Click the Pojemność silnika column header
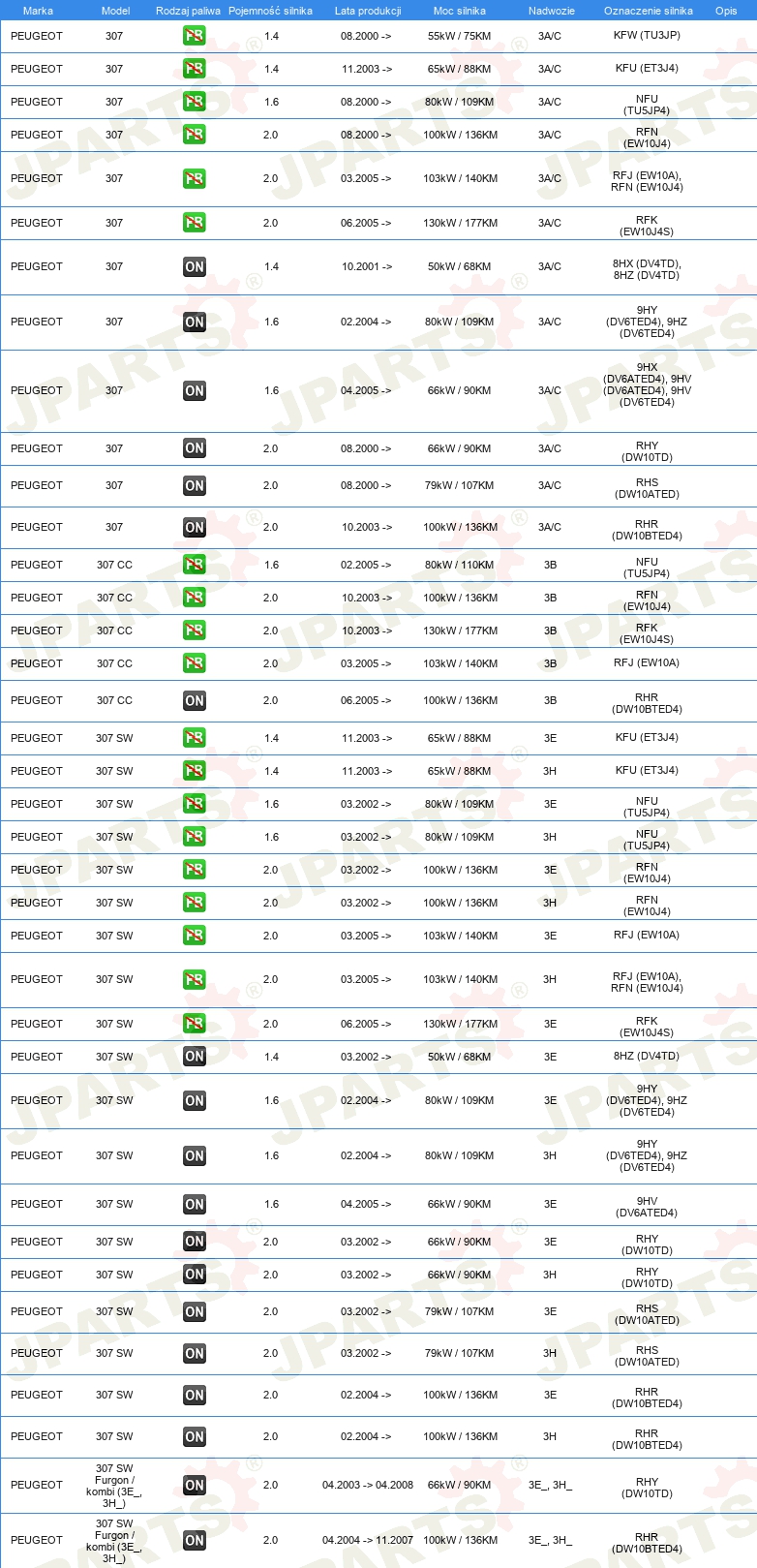This screenshot has width=757, height=1568. (x=270, y=11)
